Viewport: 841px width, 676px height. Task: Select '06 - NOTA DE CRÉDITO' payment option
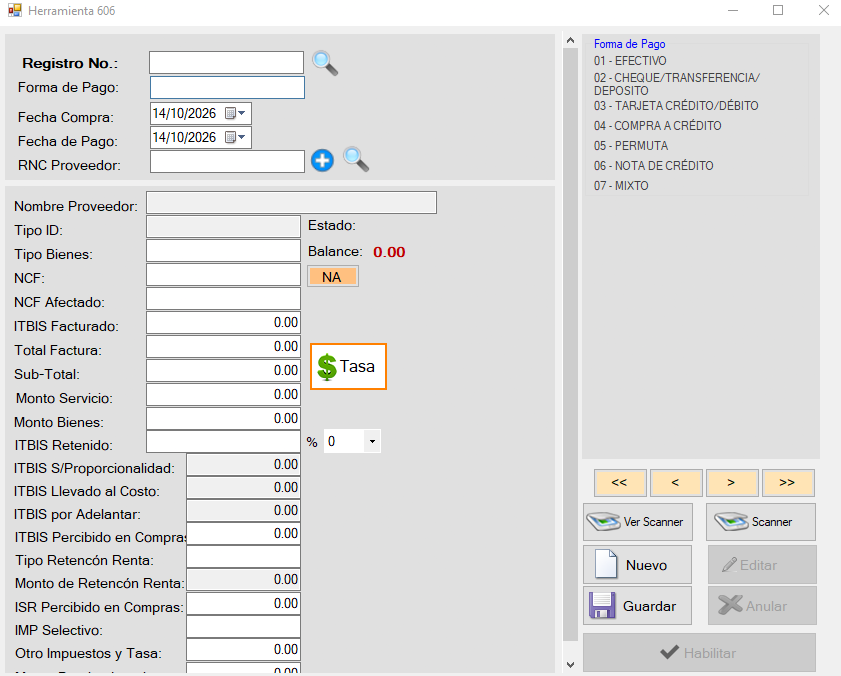coord(653,165)
